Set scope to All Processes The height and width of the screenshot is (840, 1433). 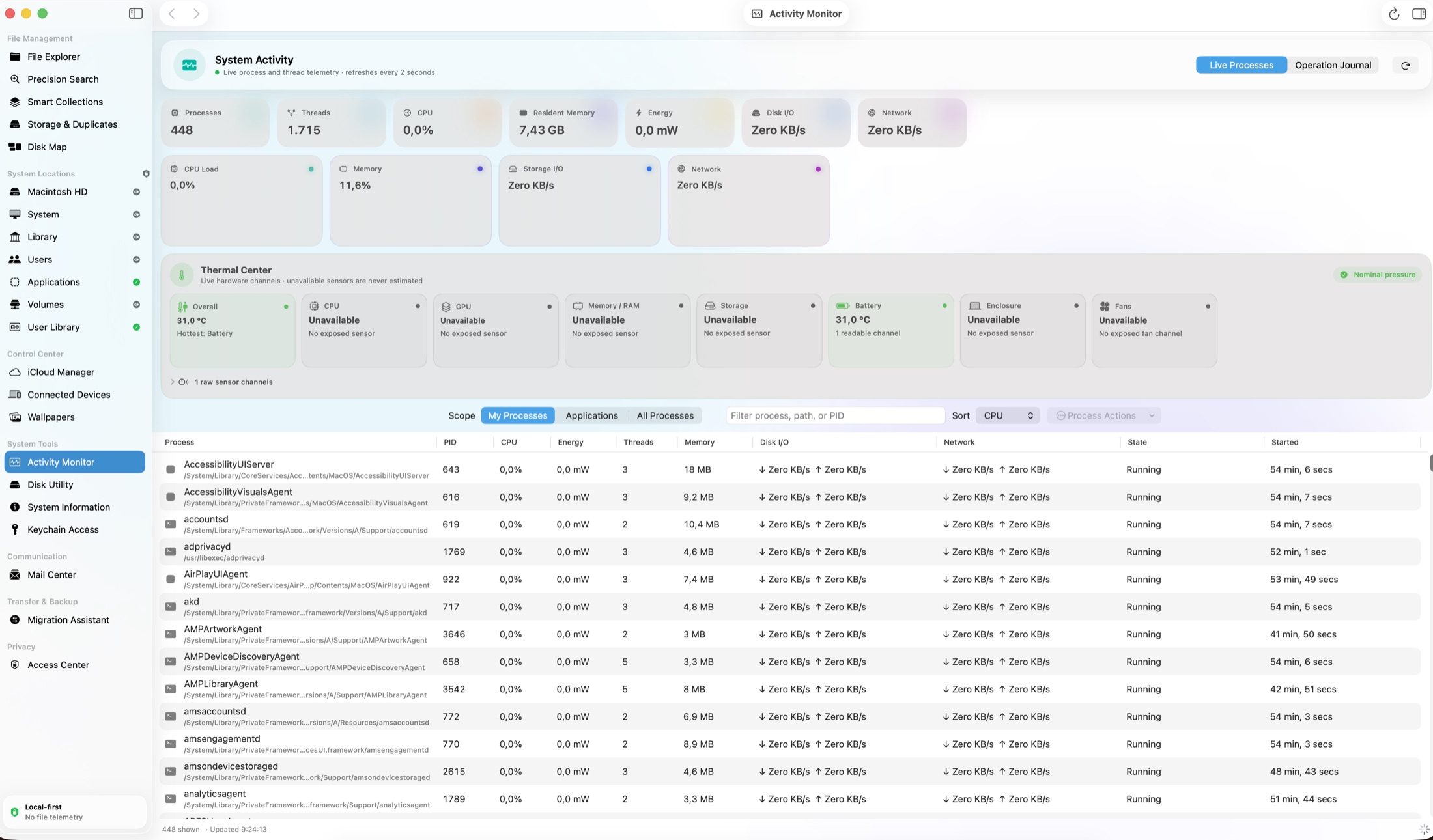665,416
